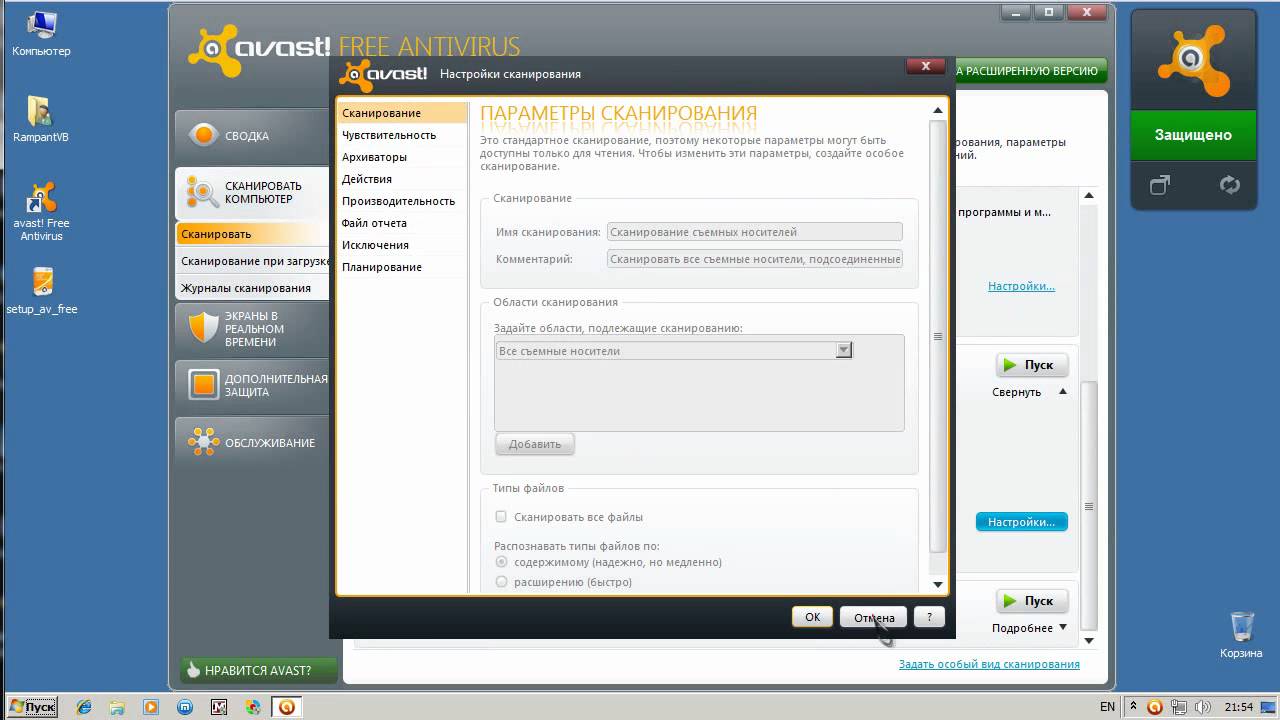Click Имя сканирования input field
This screenshot has width=1280, height=720.
click(755, 232)
